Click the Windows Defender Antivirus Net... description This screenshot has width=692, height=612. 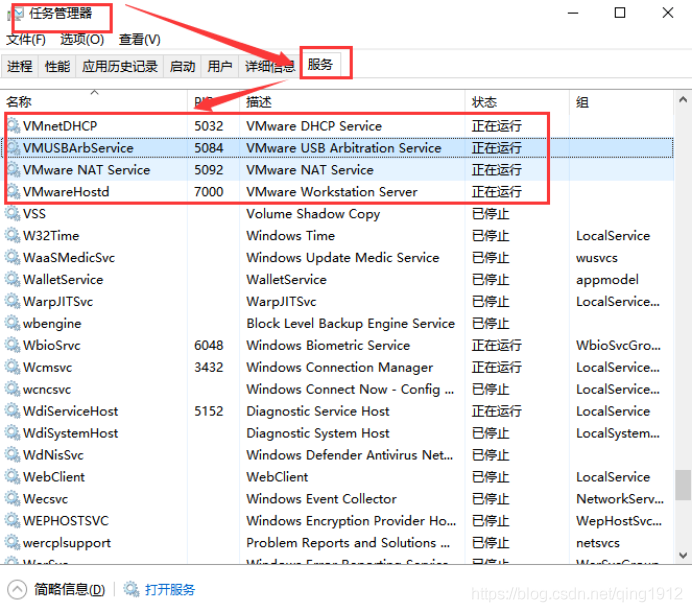tap(350, 455)
